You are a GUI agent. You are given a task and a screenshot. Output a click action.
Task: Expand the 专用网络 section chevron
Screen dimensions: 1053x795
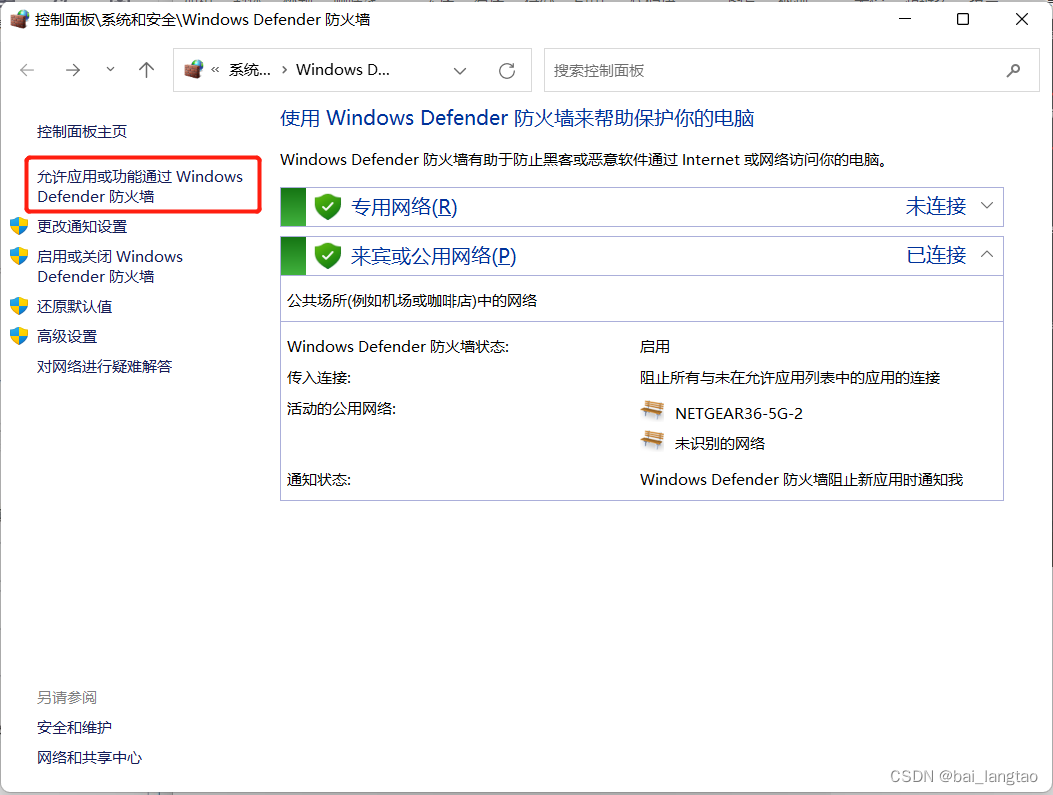[987, 205]
